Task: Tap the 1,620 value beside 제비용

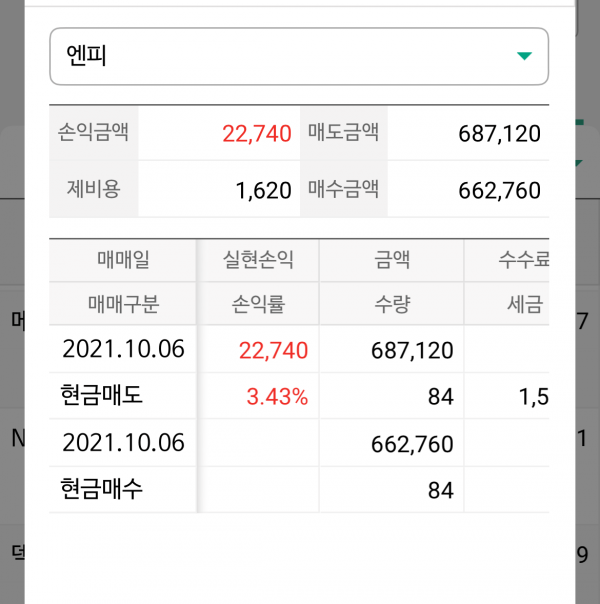Action: pyautogui.click(x=263, y=190)
